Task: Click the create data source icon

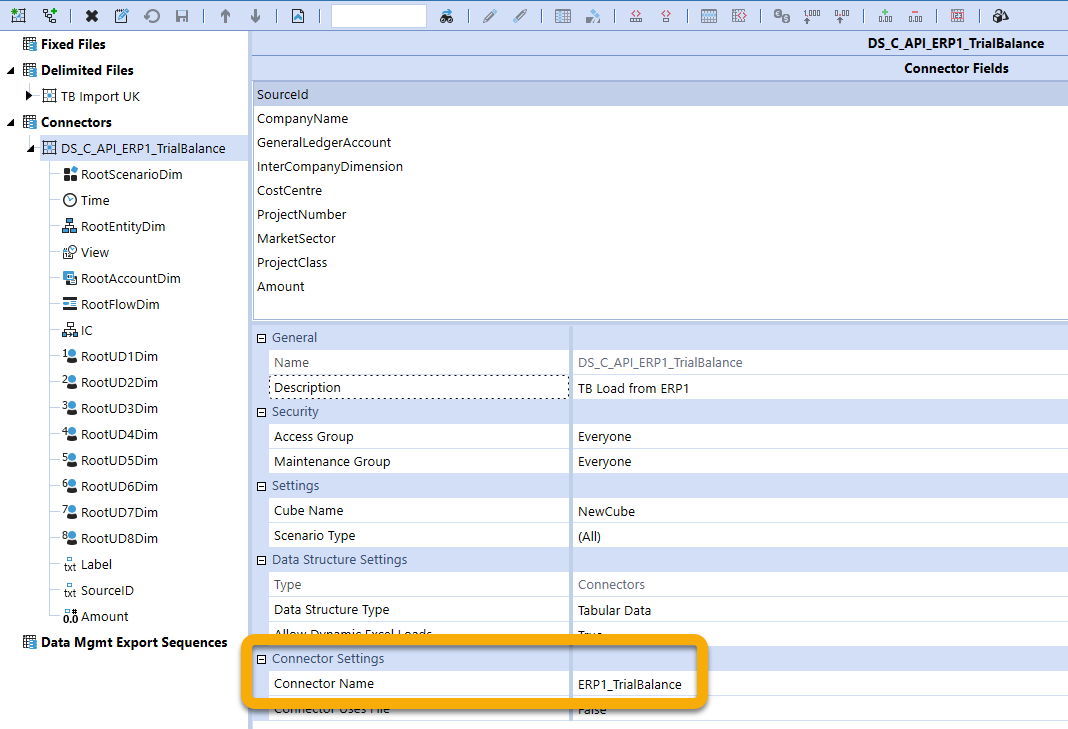Action: [x=18, y=16]
